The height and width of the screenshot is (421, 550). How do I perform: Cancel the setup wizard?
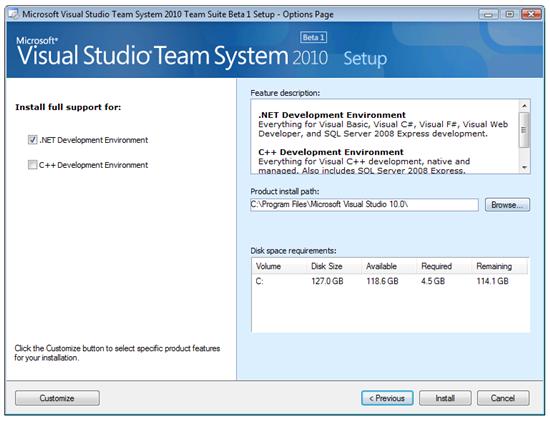pos(503,398)
